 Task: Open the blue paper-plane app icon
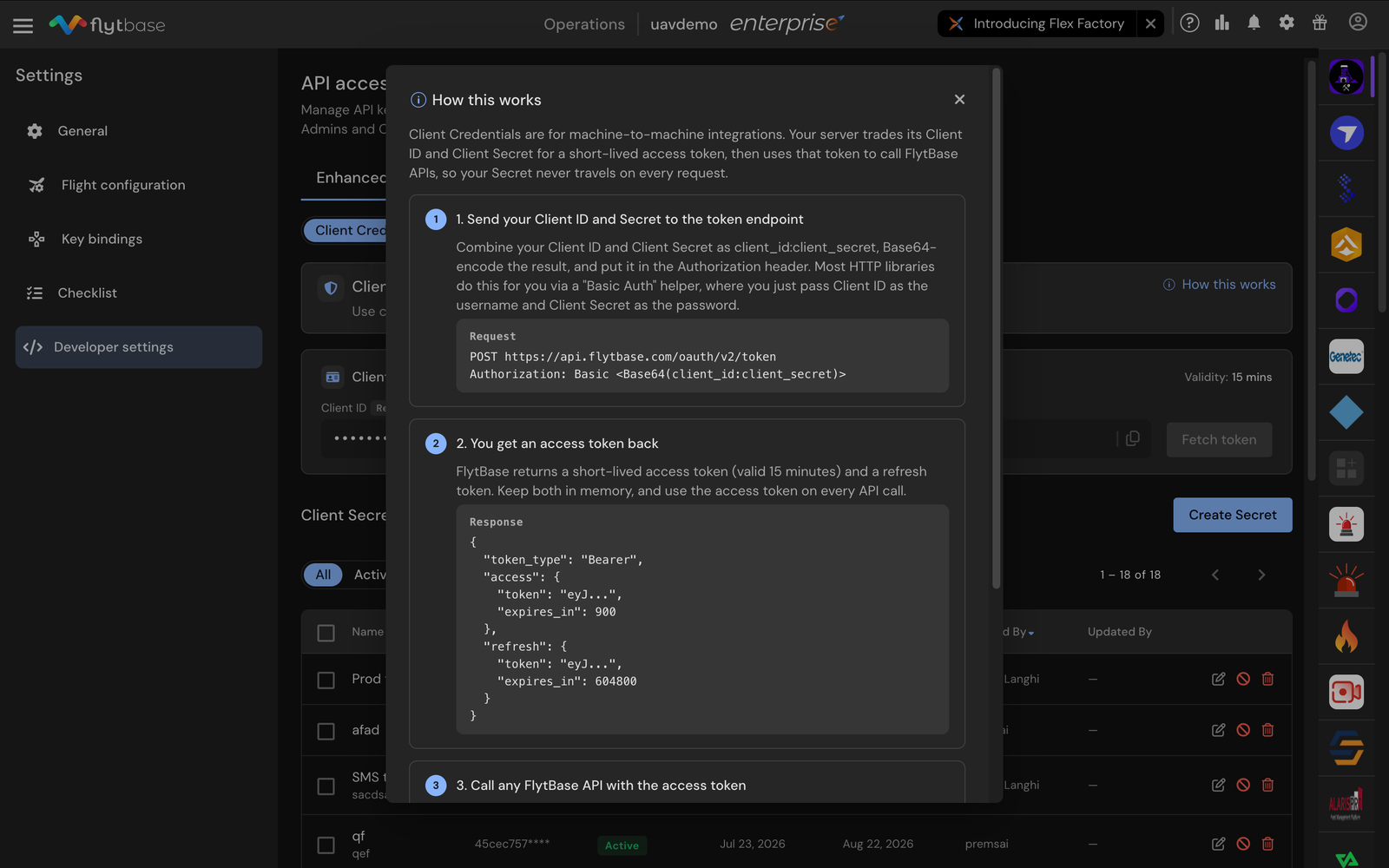tap(1346, 133)
